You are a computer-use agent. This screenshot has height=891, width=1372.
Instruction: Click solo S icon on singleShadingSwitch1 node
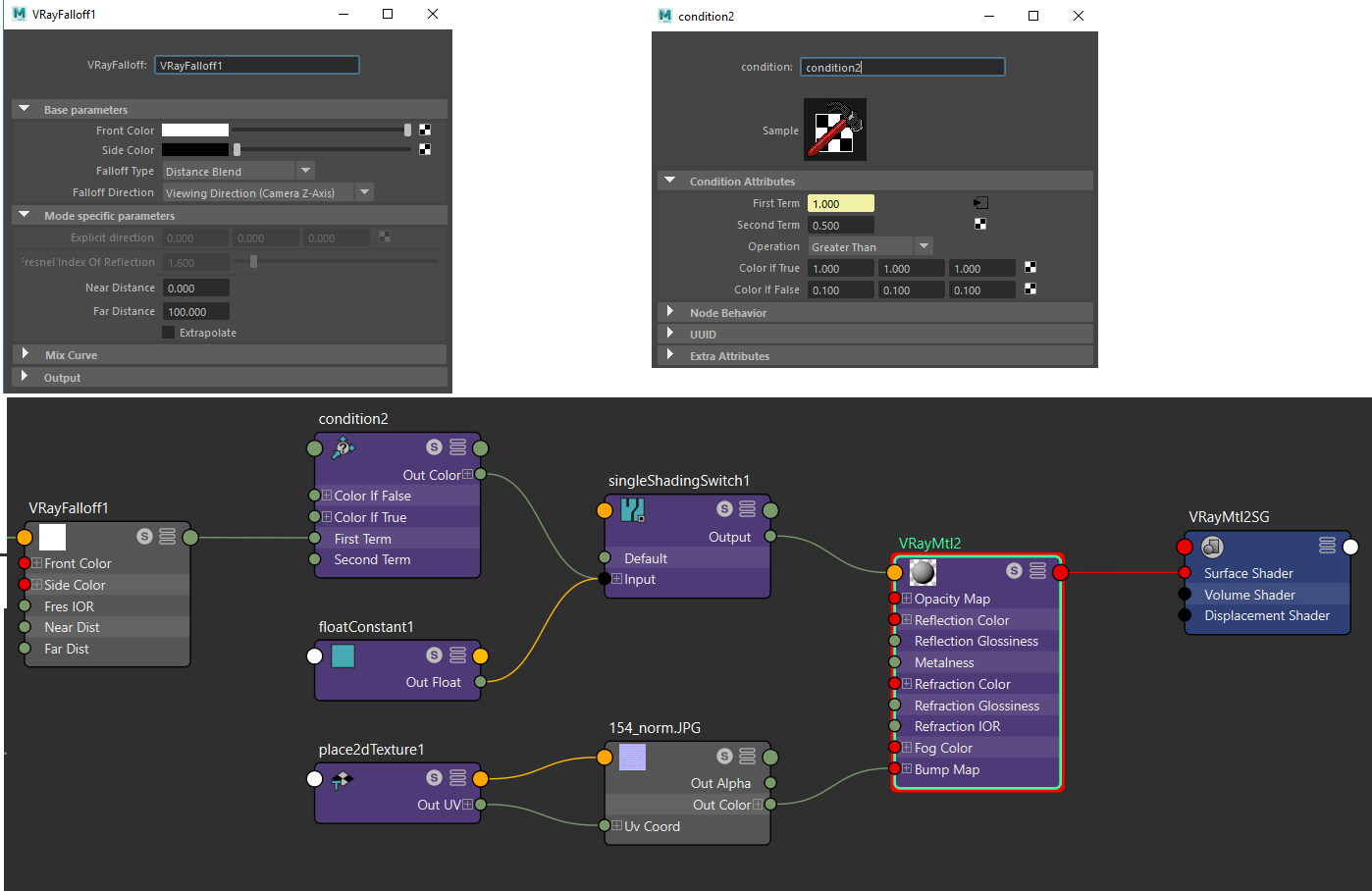724,509
